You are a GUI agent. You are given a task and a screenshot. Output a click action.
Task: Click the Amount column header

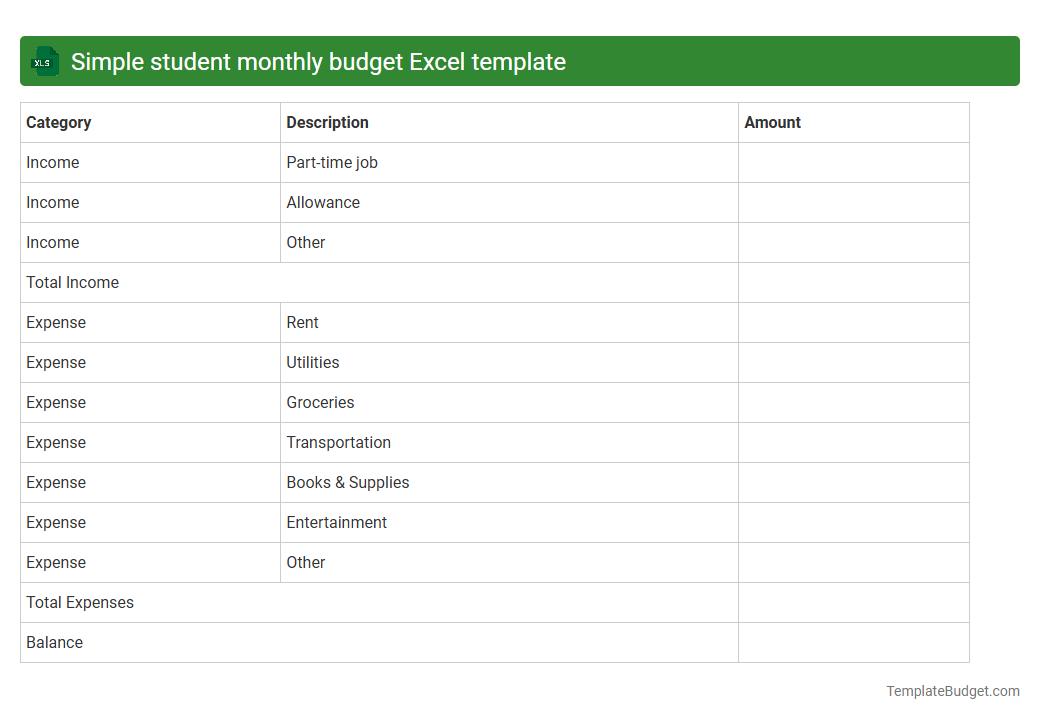[x=772, y=122]
